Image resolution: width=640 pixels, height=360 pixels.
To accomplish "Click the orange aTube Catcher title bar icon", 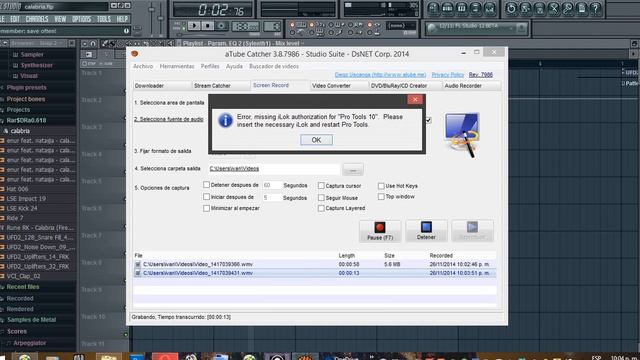I will tap(135, 53).
